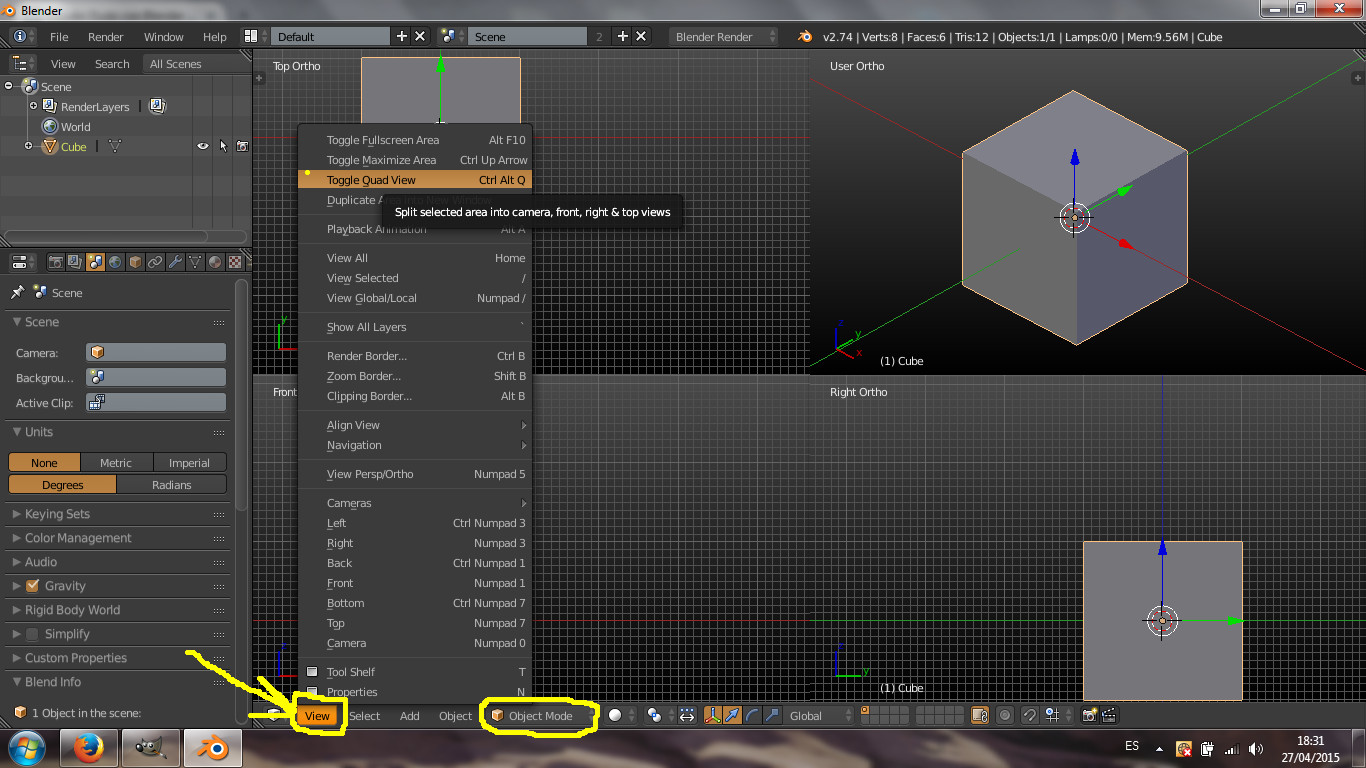Open the Windows Start menu
Screen dimensions: 1366x768
tap(26, 747)
